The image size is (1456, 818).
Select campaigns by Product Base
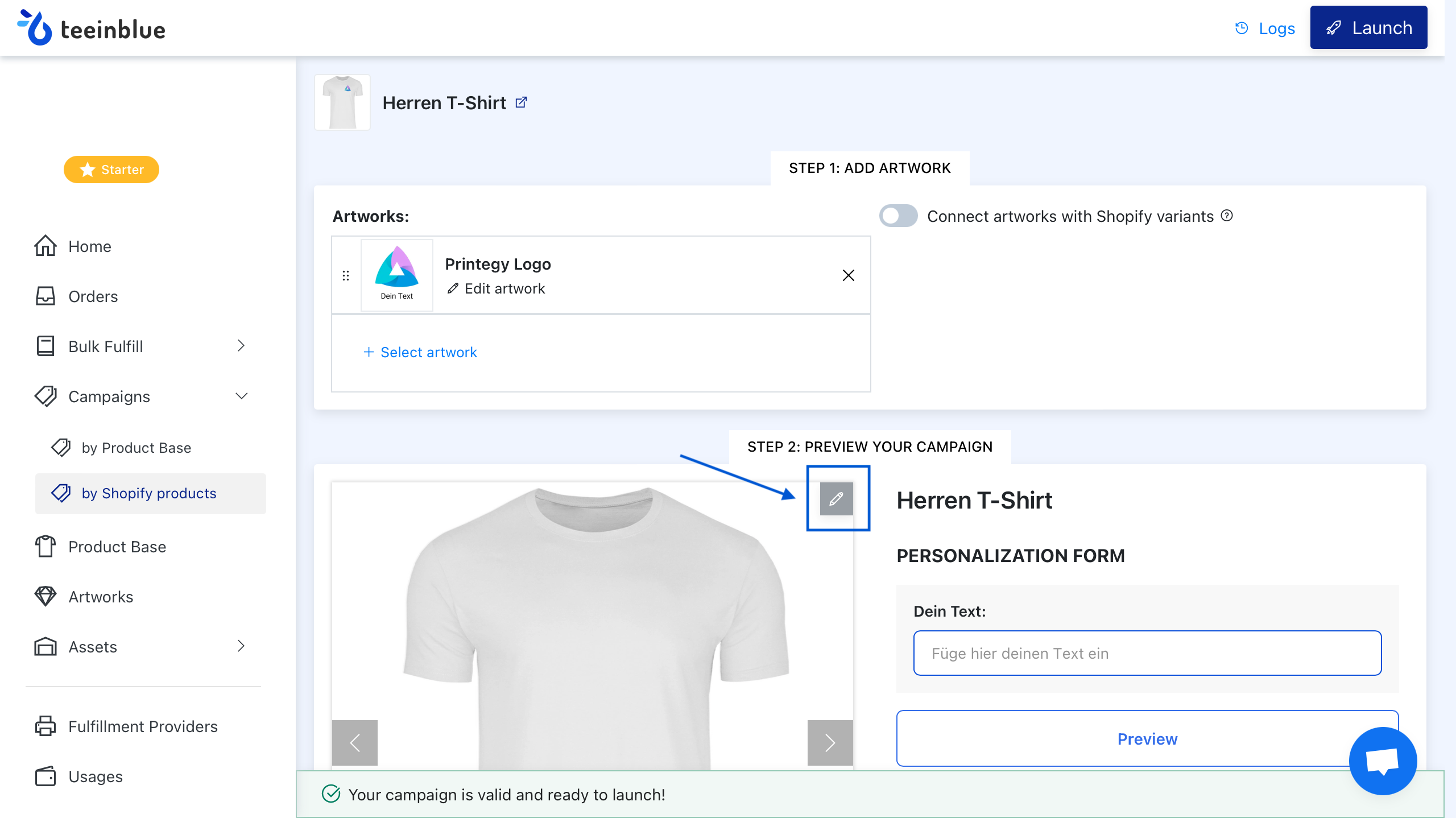[136, 448]
